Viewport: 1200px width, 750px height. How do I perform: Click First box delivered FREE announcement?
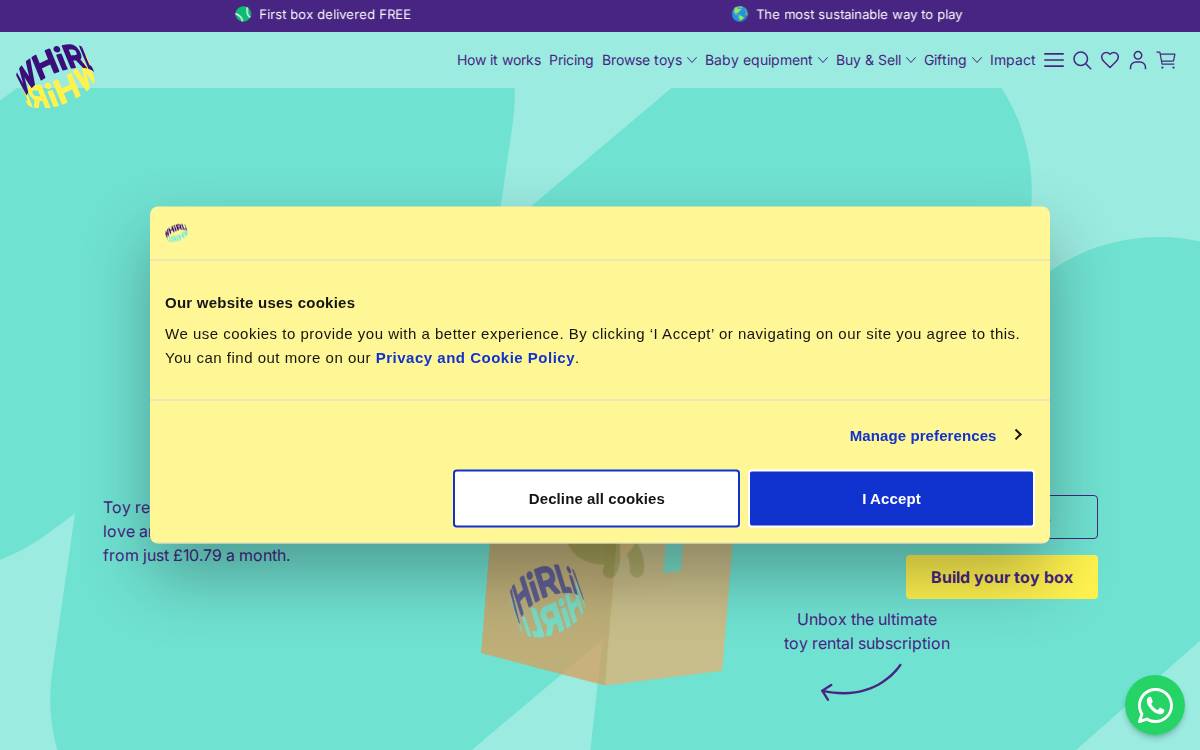pyautogui.click(x=323, y=14)
